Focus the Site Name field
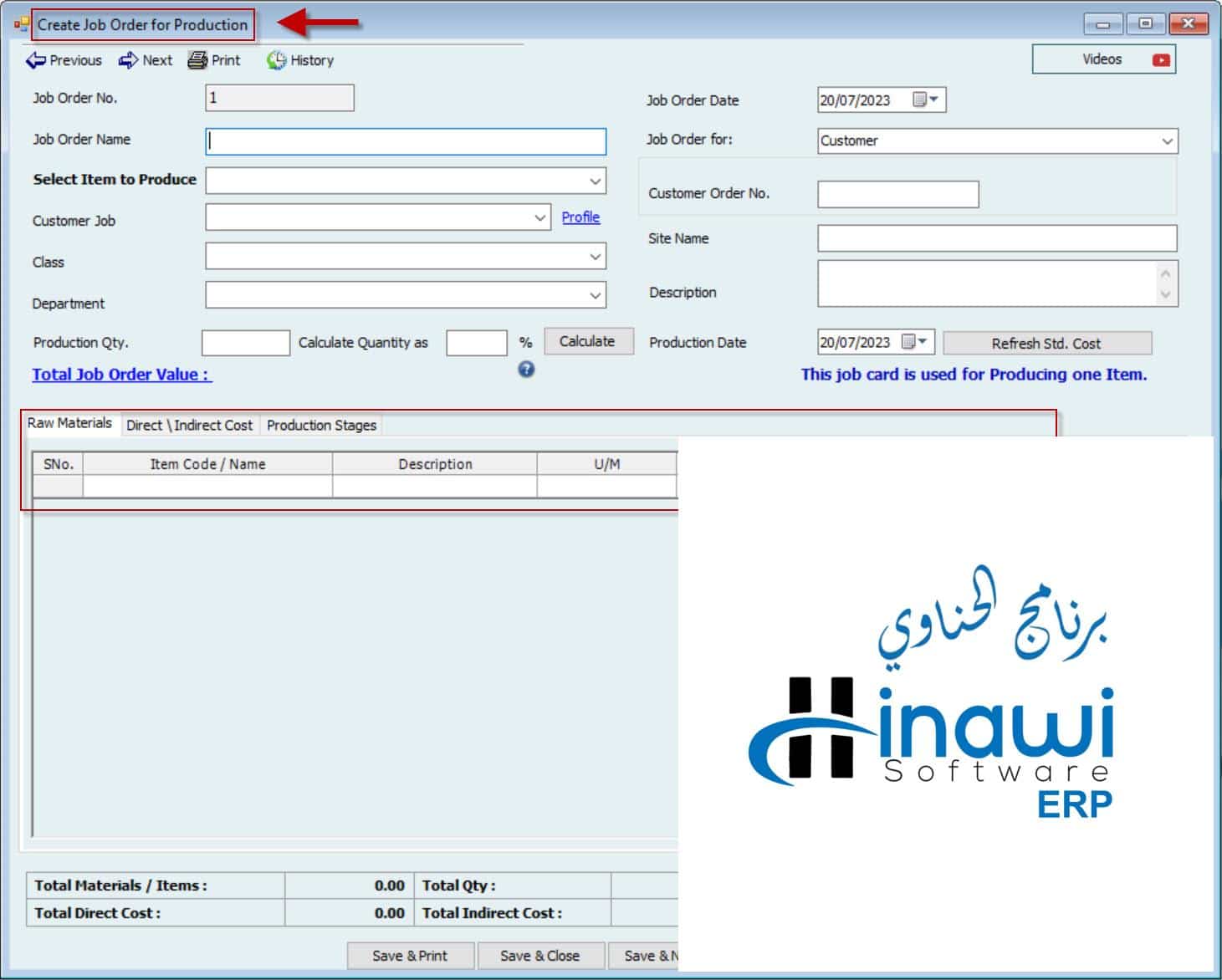Image resolution: width=1222 pixels, height=980 pixels. [x=997, y=238]
